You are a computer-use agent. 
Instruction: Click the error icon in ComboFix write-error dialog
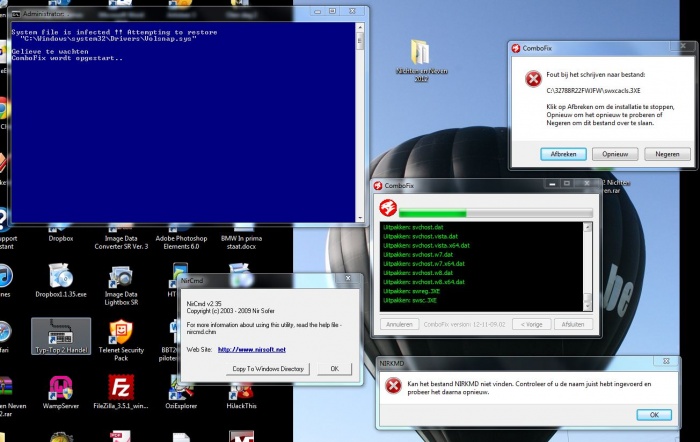533,79
